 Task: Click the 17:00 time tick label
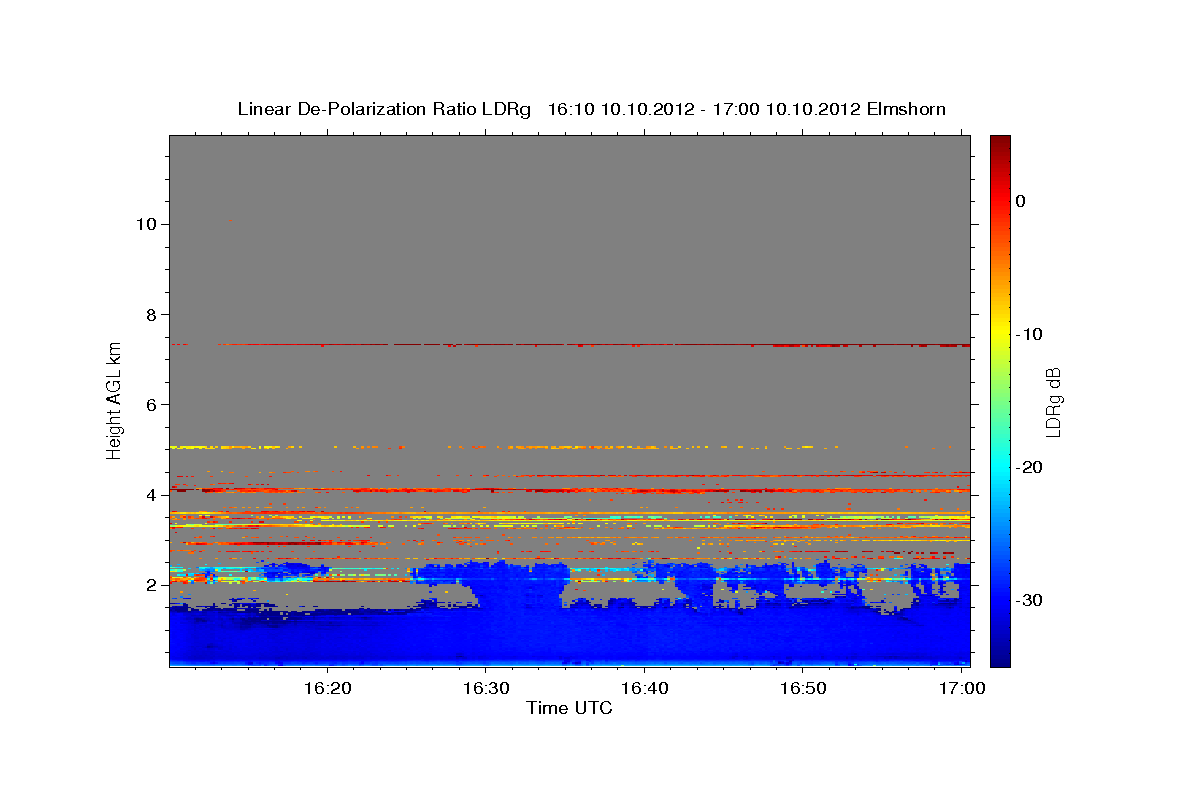(962, 689)
